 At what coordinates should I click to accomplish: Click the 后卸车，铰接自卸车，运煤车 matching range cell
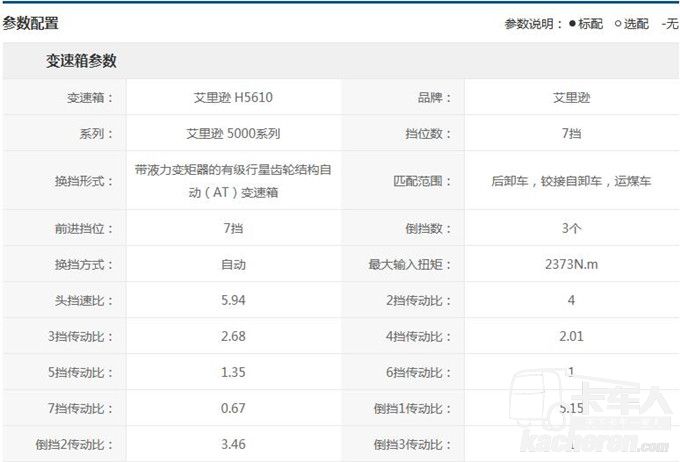(x=571, y=181)
